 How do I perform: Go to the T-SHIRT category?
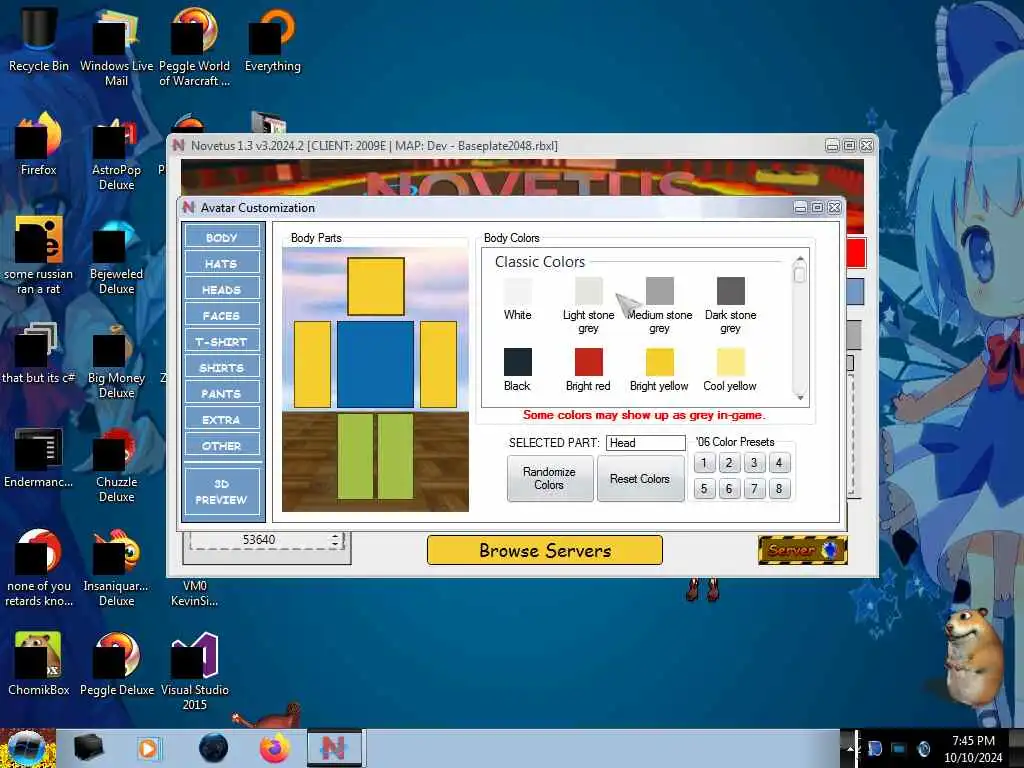pos(222,342)
